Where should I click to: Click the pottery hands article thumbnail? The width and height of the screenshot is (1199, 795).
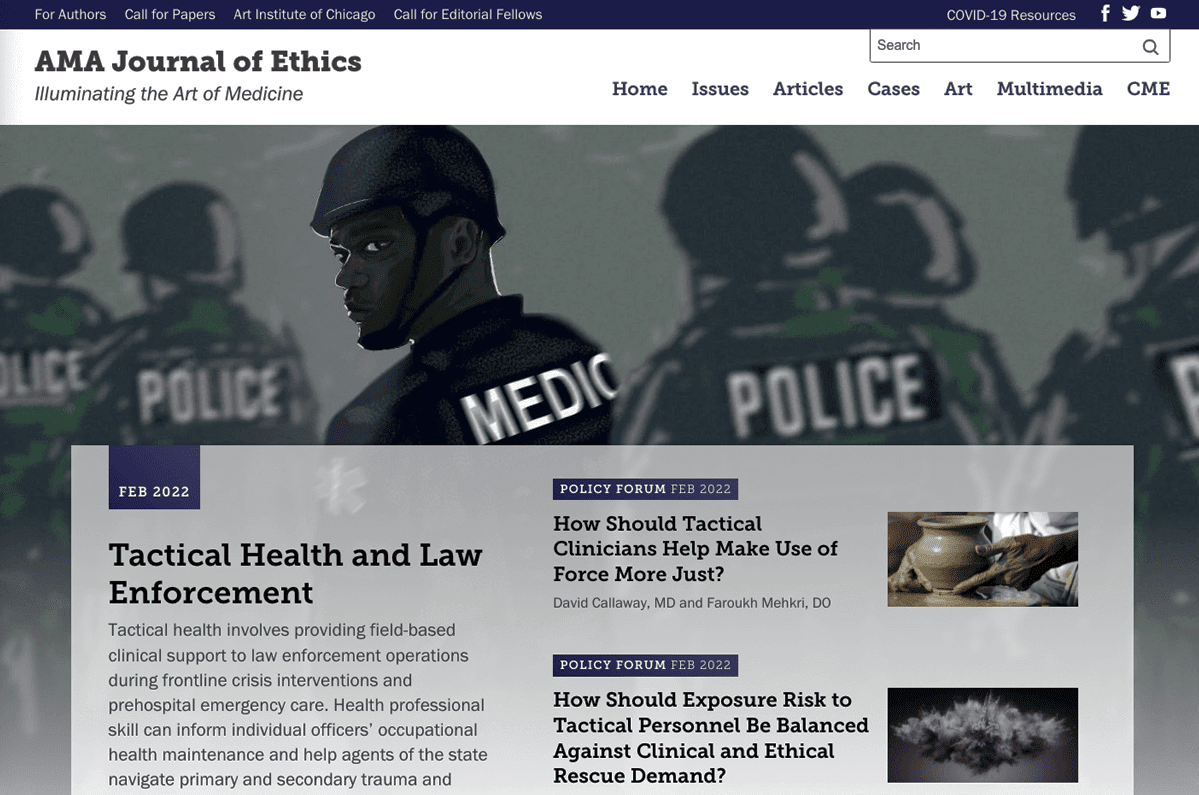coord(983,560)
